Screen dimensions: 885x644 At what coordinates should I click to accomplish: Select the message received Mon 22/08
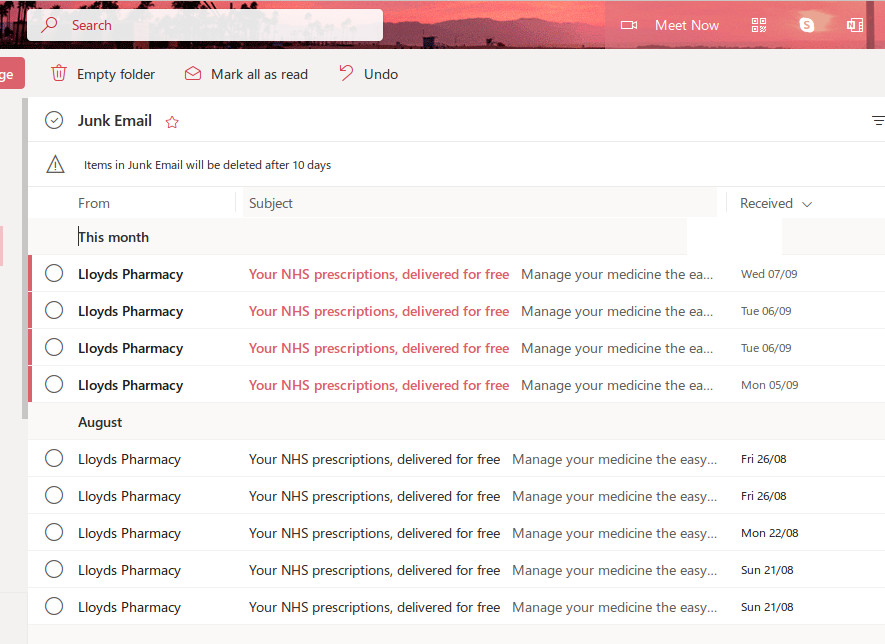click(54, 533)
